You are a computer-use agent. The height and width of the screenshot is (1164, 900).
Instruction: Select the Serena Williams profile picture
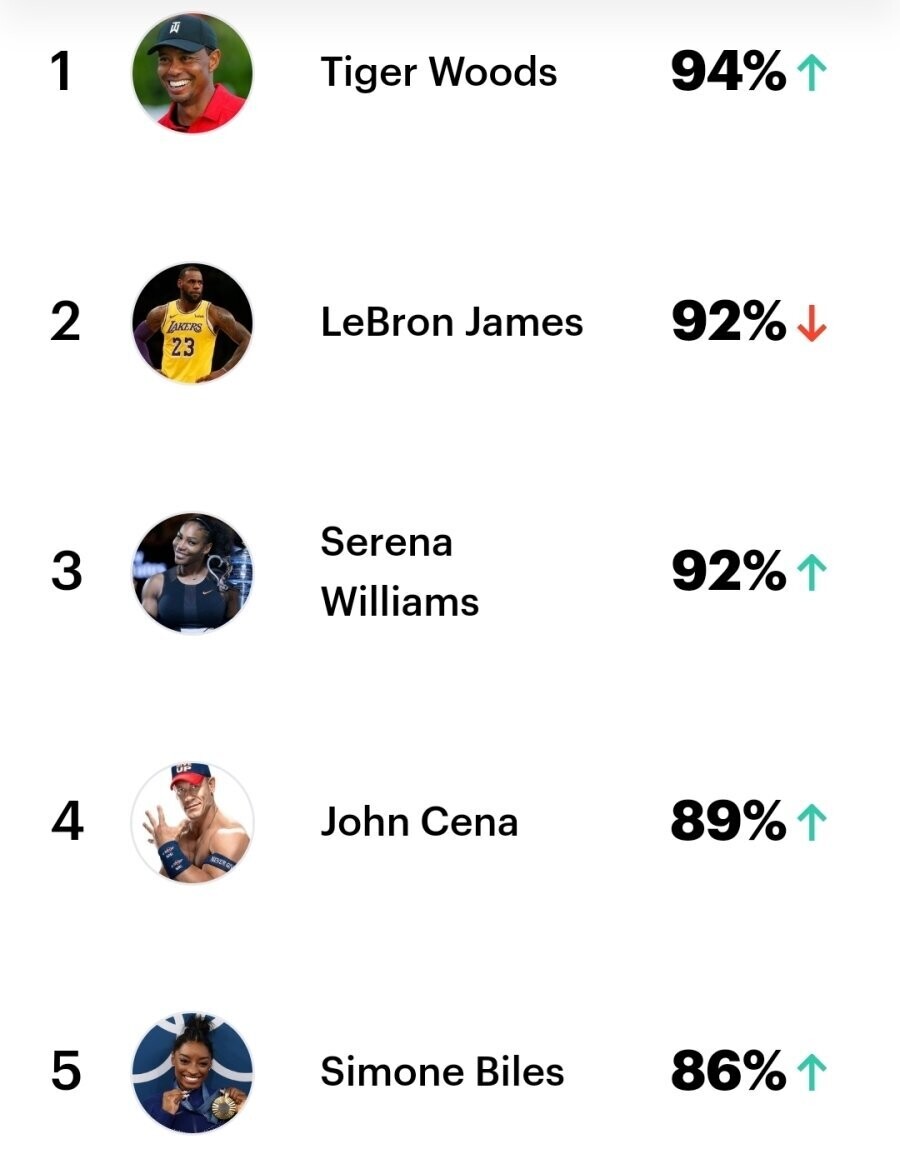point(192,573)
